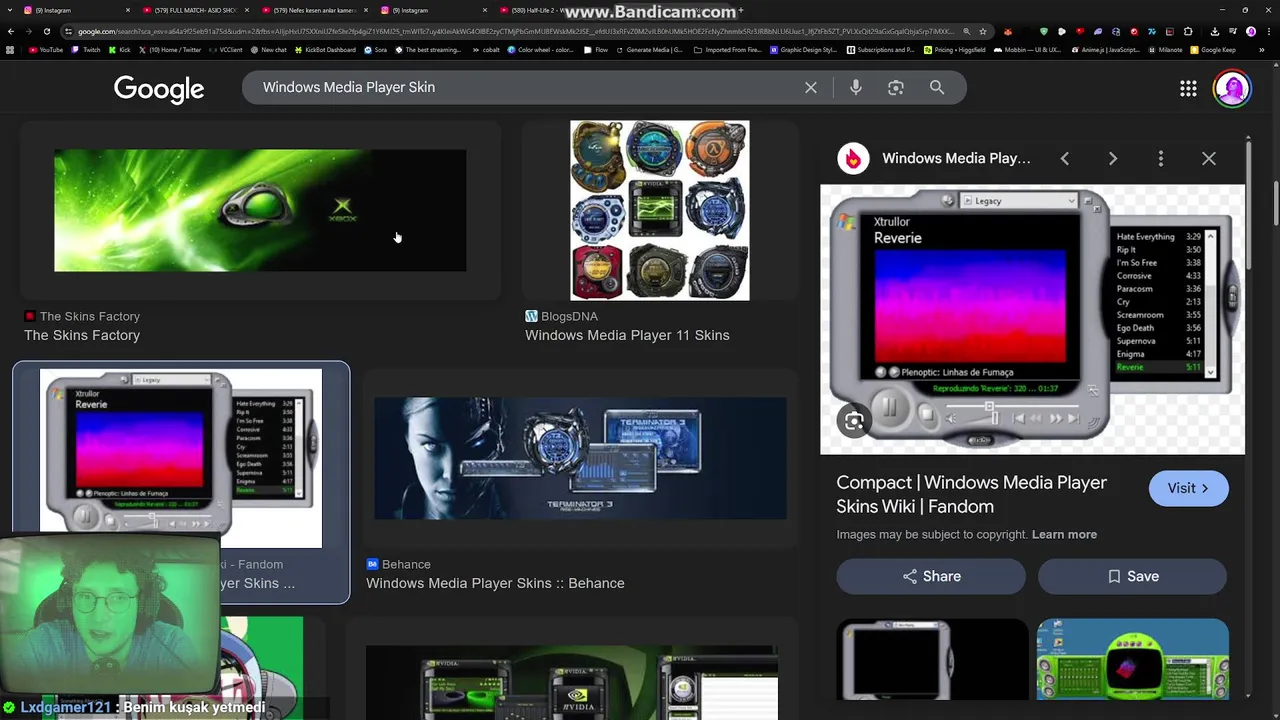Open the related gray compact player thumbnail
1280x720 pixels.
(932, 658)
